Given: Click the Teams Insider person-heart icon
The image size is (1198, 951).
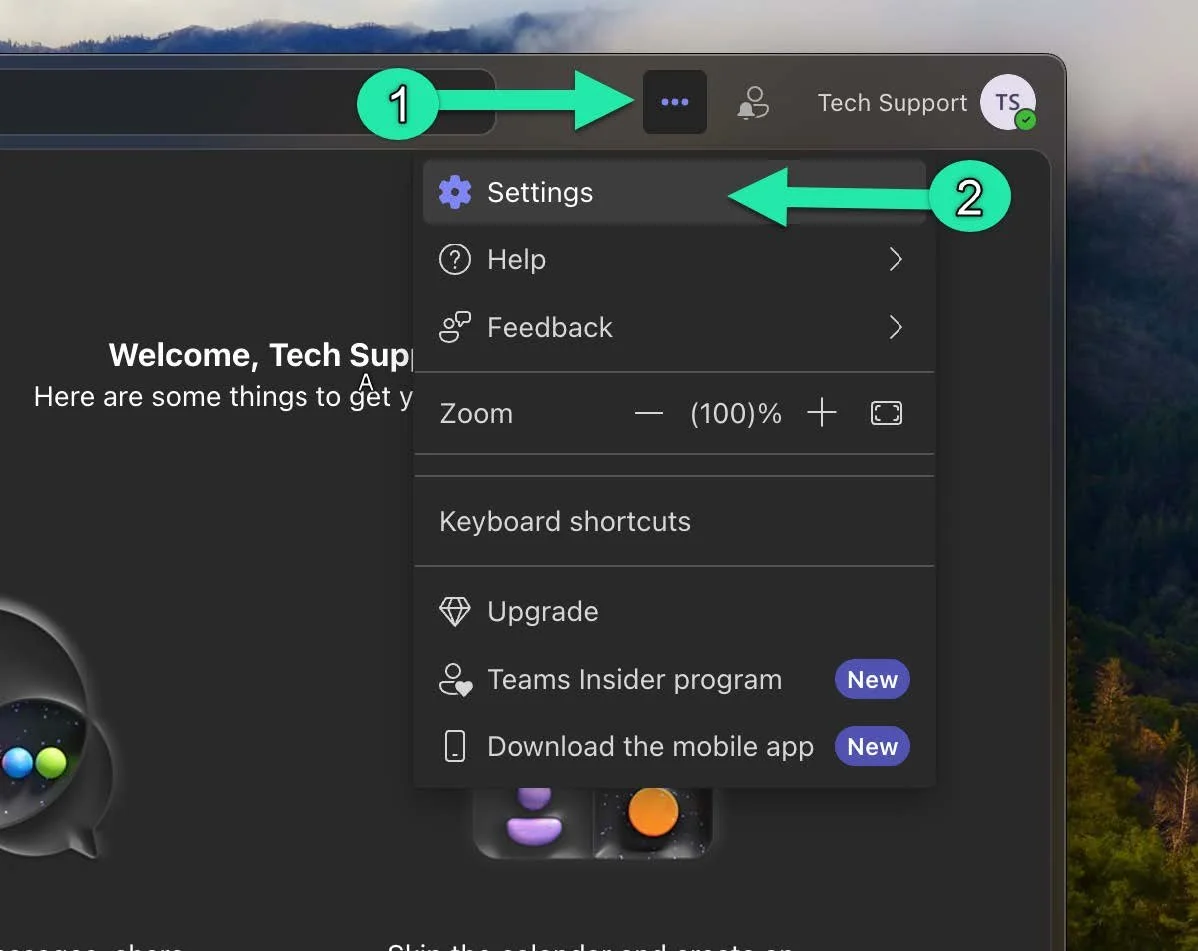Looking at the screenshot, I should [455, 680].
